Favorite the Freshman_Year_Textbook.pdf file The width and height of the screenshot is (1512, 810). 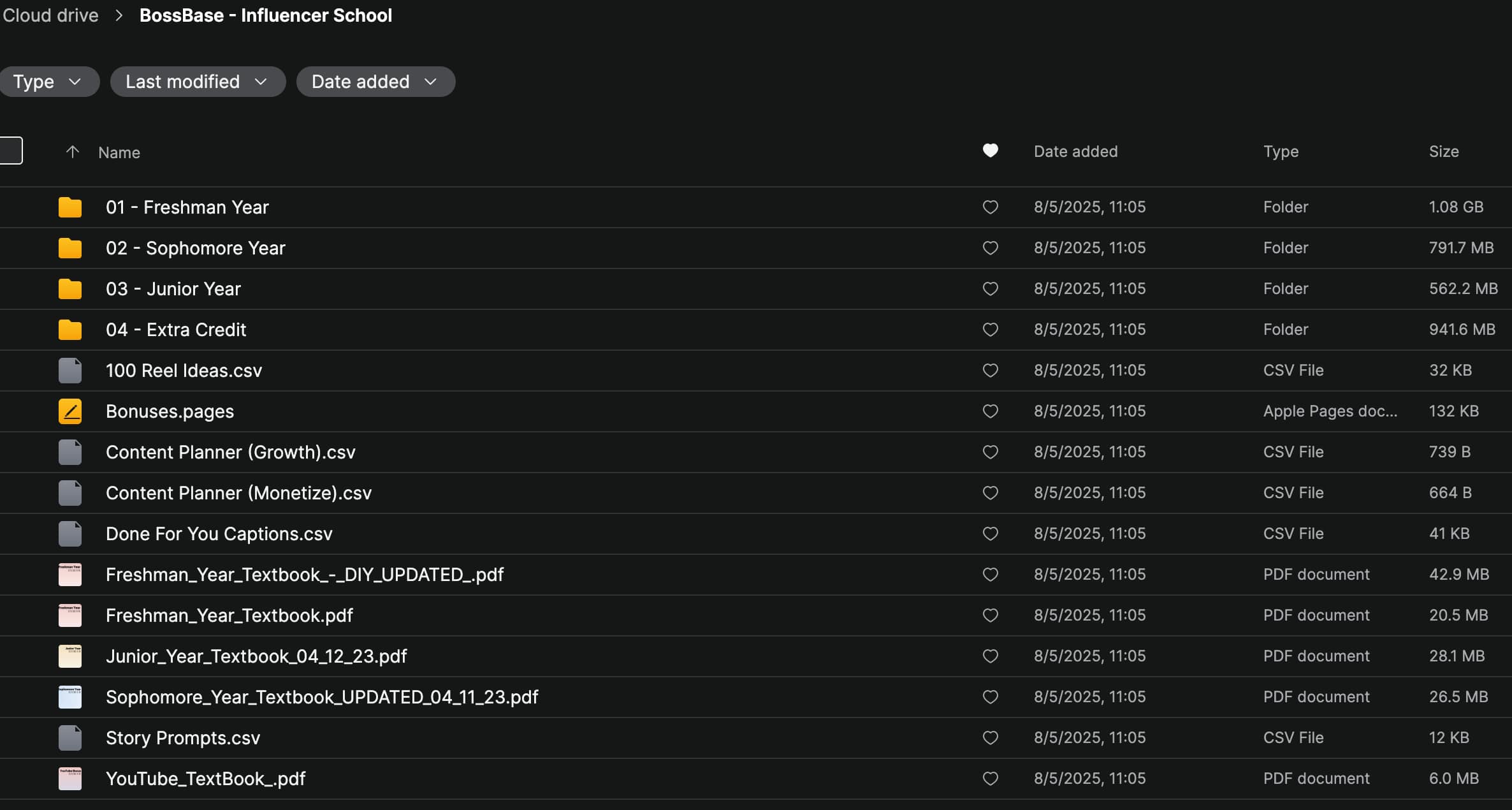pyautogui.click(x=990, y=615)
